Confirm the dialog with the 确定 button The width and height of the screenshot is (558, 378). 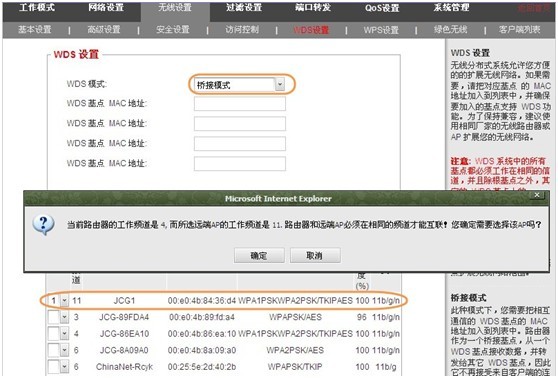pos(259,255)
